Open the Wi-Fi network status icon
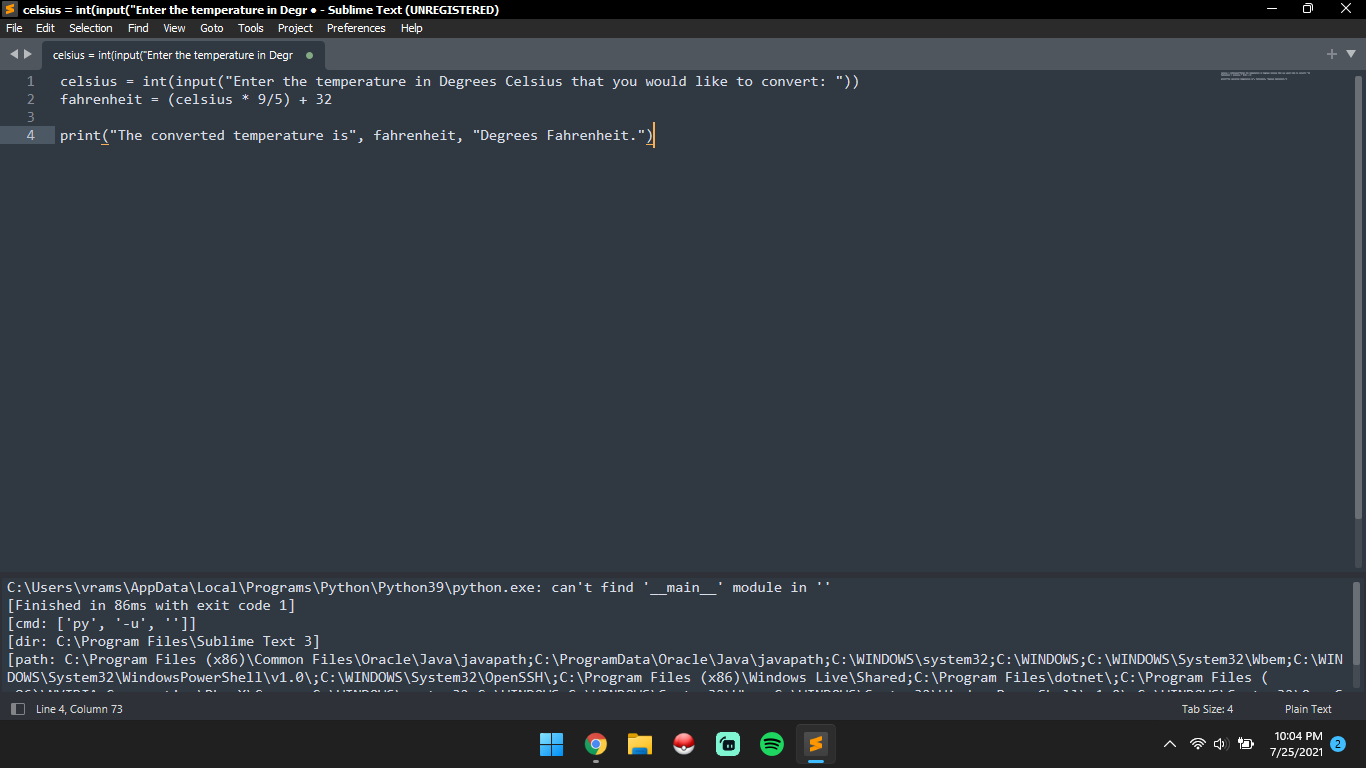 1198,744
